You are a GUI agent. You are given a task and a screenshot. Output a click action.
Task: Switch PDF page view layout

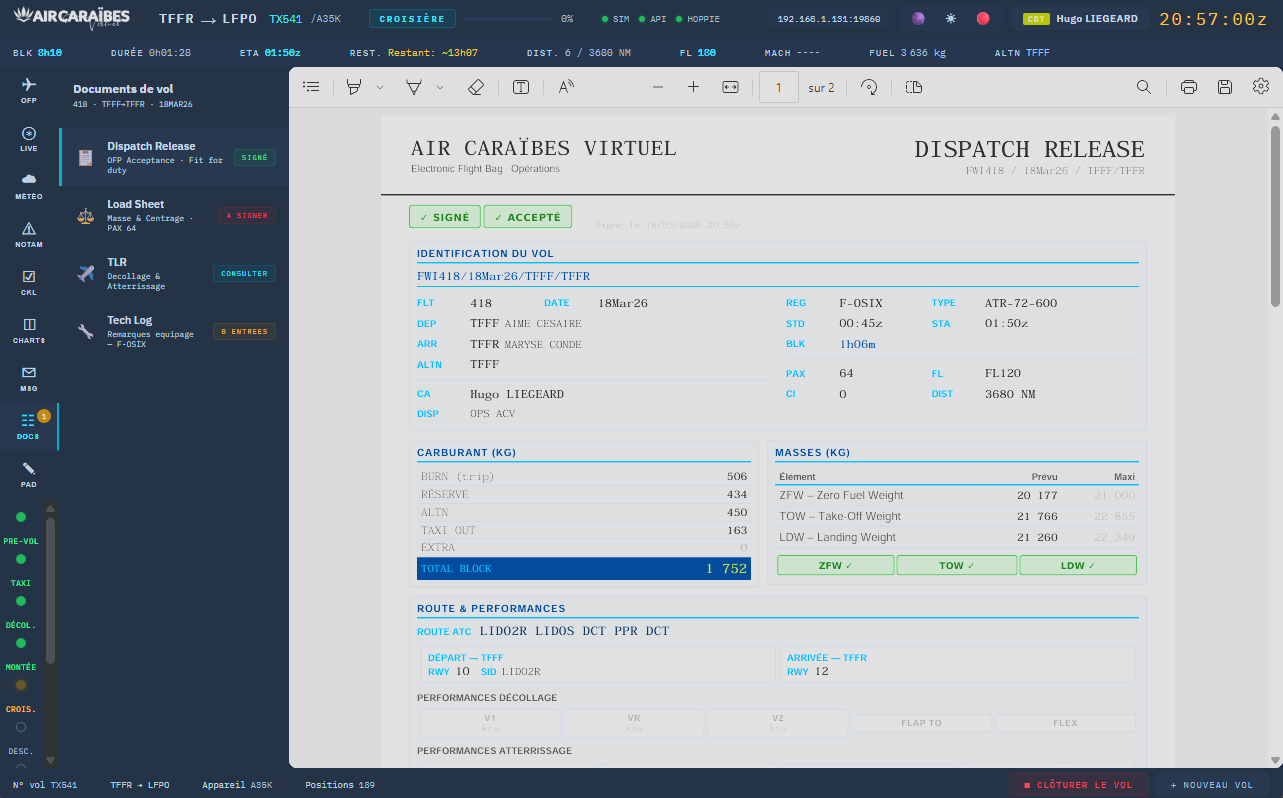click(x=913, y=87)
